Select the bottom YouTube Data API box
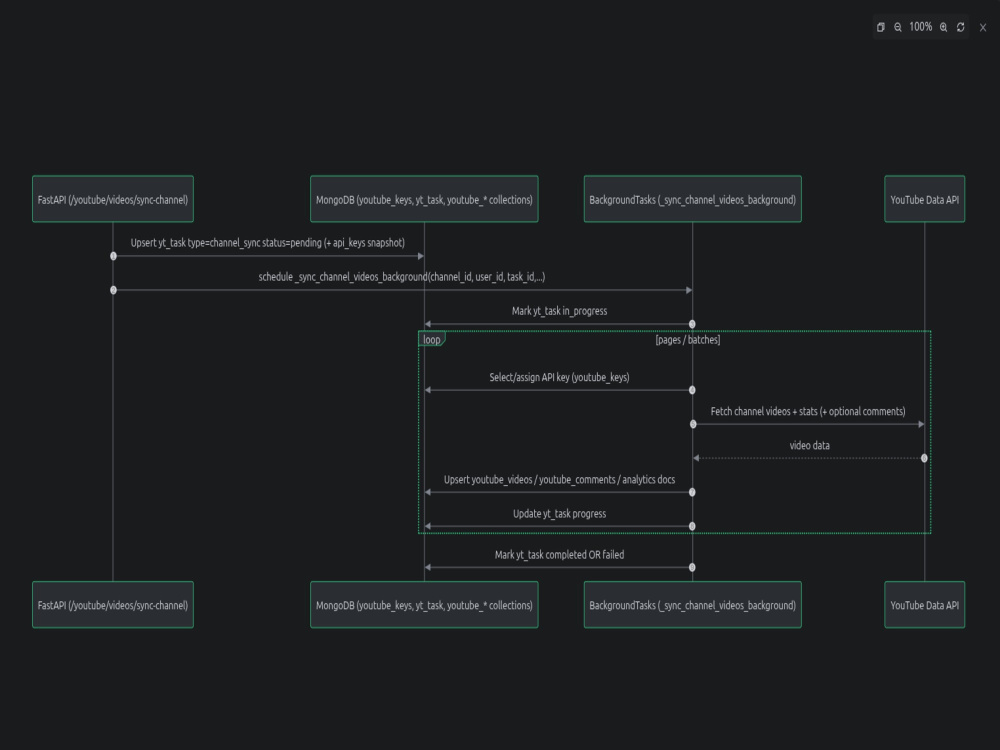The height and width of the screenshot is (750, 1000). [x=925, y=605]
